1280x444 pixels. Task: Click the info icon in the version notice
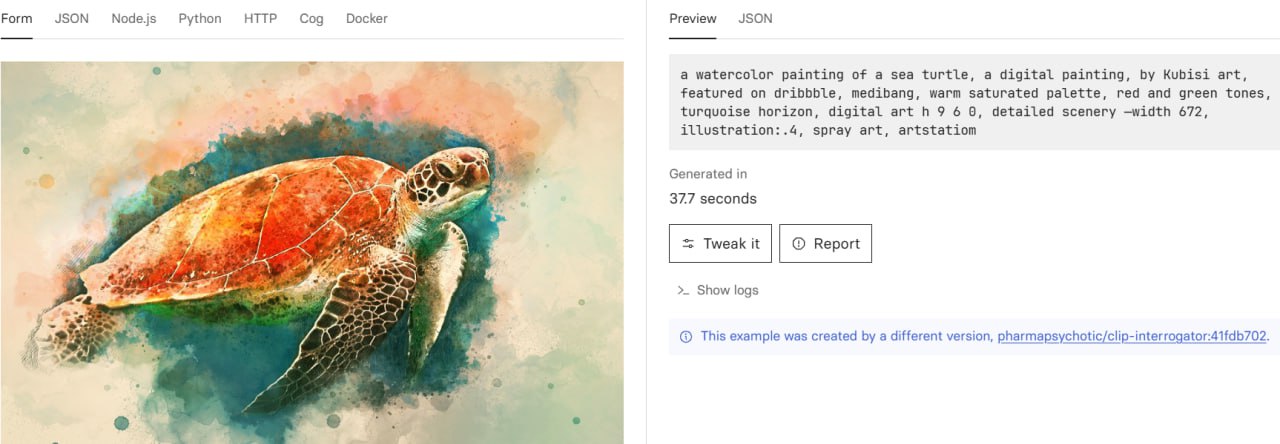[686, 336]
